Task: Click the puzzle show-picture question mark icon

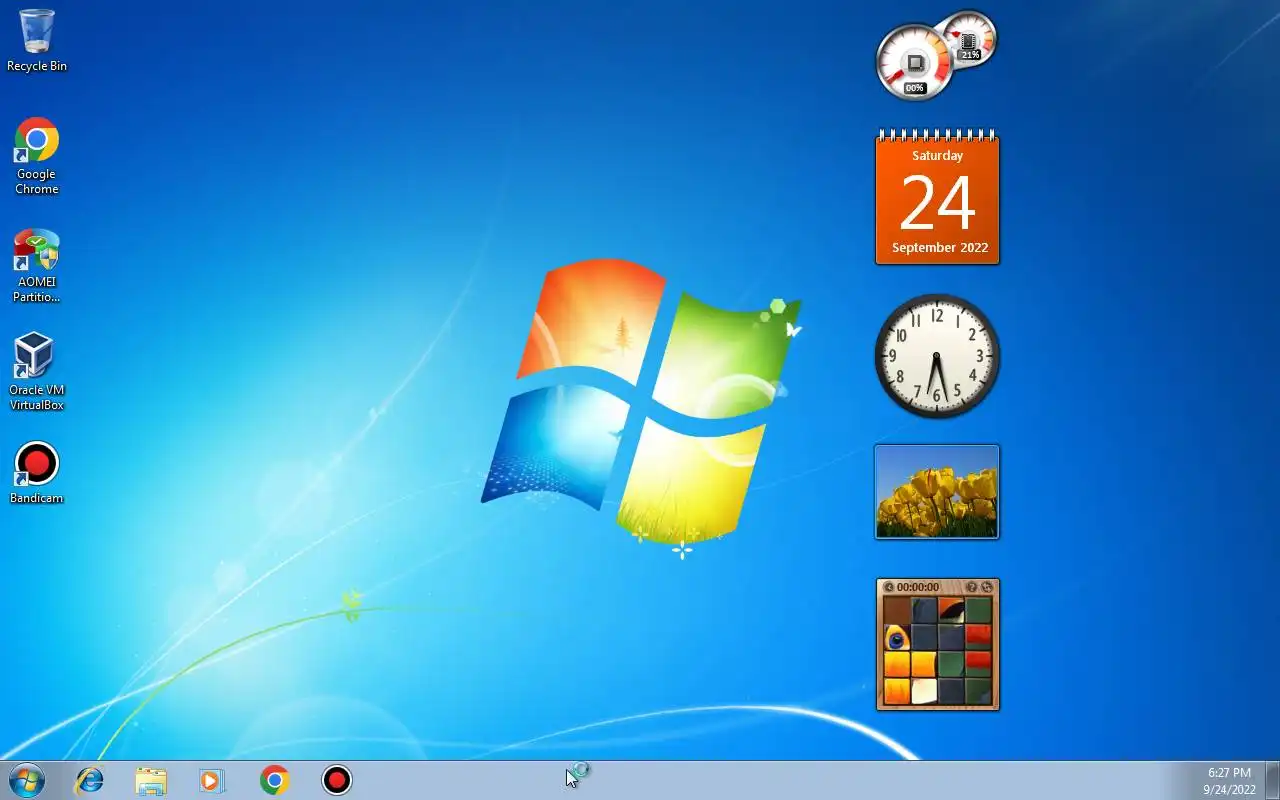Action: (x=971, y=587)
